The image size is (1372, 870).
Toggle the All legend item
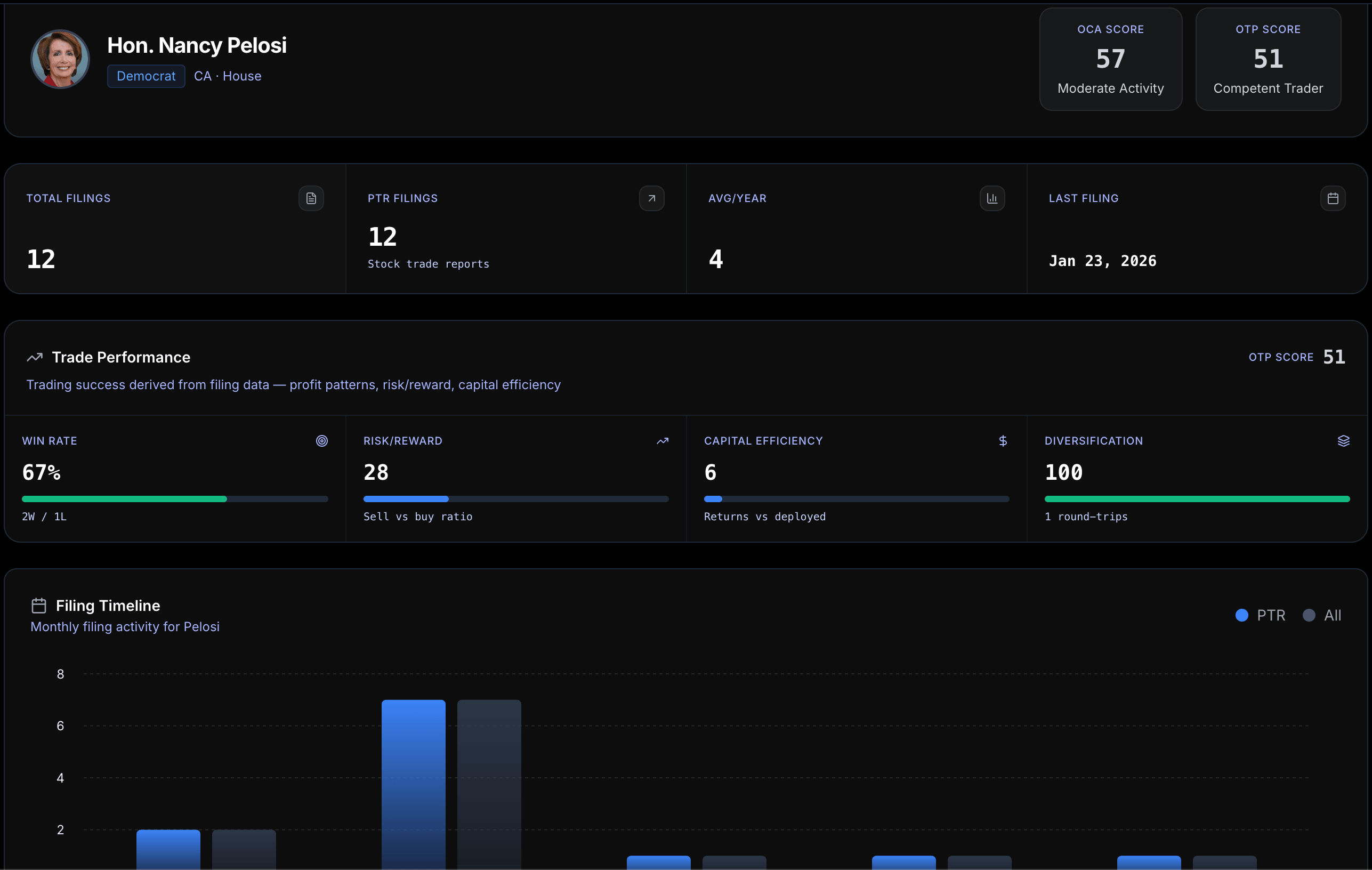(1322, 615)
